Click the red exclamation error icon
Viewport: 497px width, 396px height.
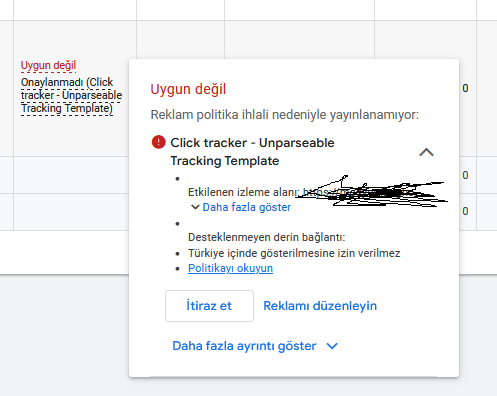coord(158,142)
